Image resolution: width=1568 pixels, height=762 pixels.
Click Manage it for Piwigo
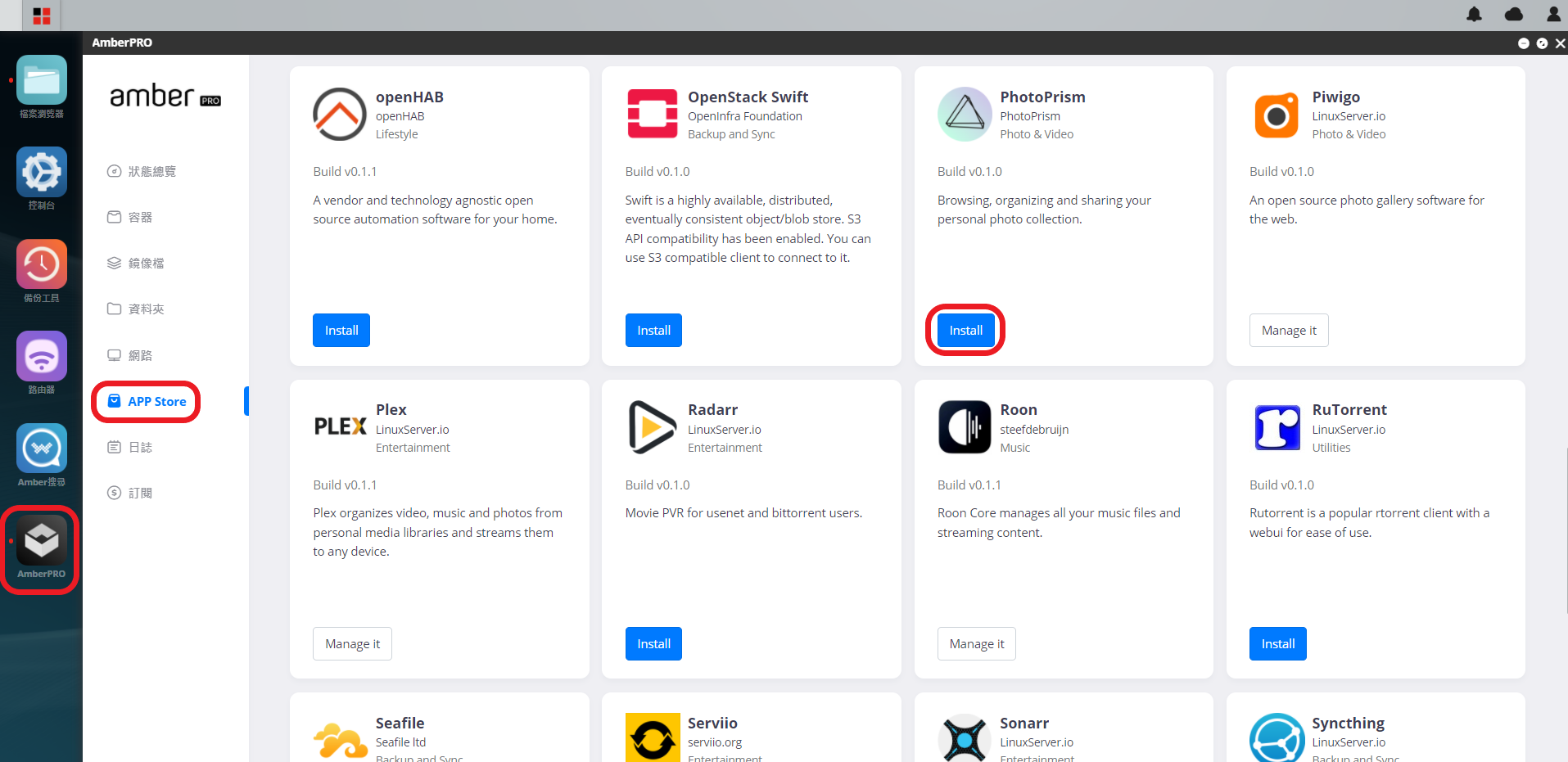1289,331
